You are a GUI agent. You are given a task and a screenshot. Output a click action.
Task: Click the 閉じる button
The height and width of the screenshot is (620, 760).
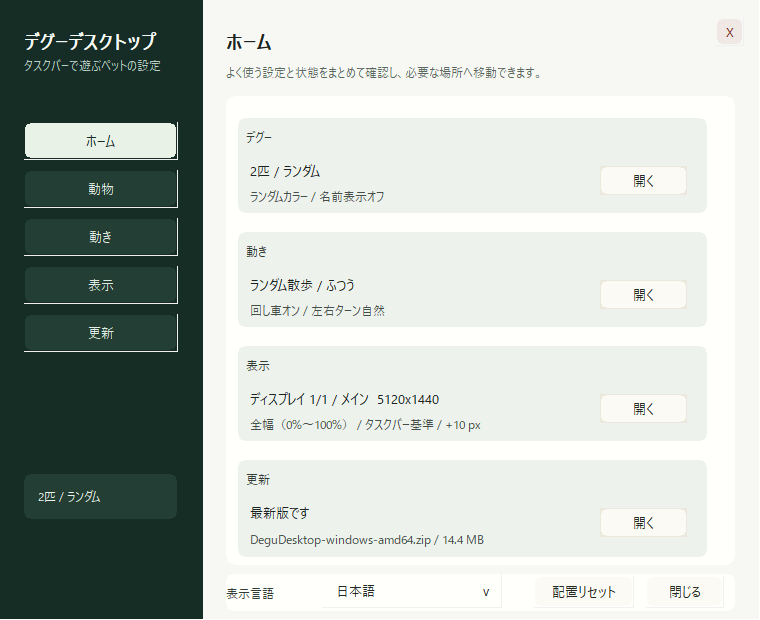pyautogui.click(x=684, y=592)
